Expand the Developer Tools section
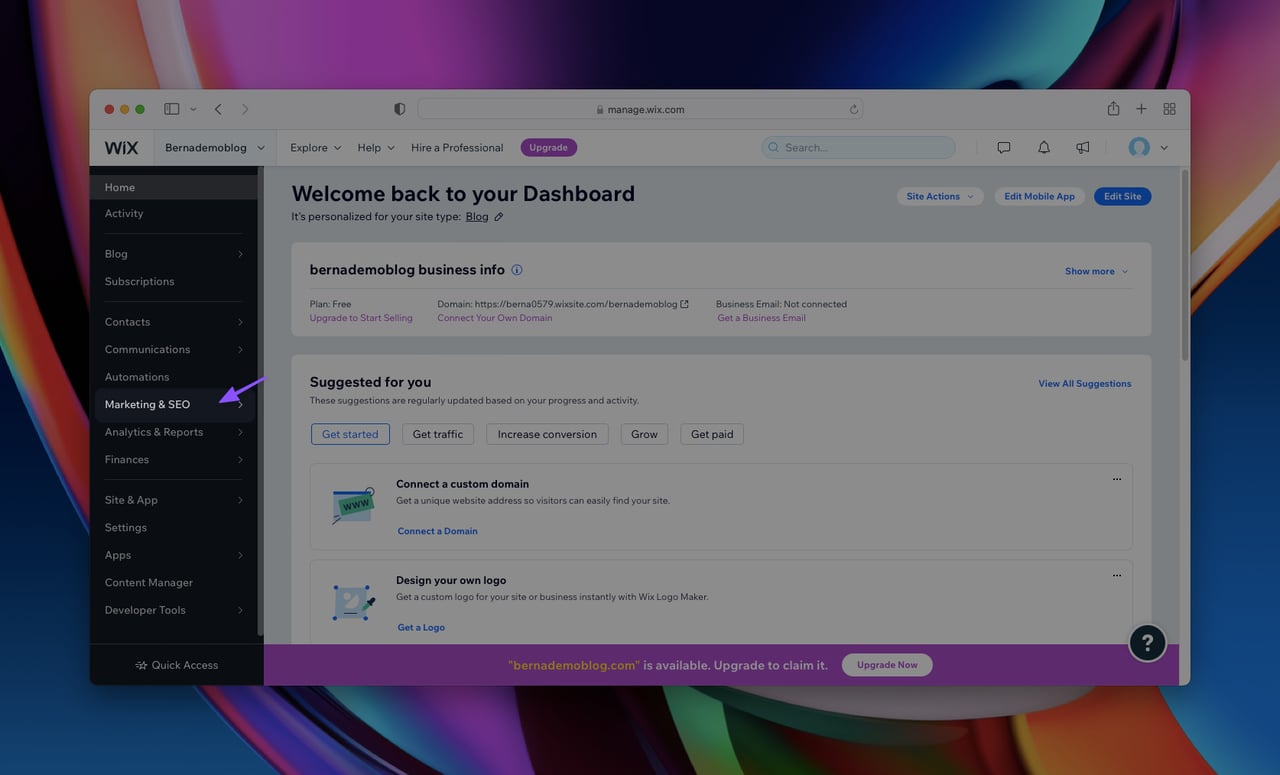Image resolution: width=1280 pixels, height=775 pixels. click(x=240, y=610)
